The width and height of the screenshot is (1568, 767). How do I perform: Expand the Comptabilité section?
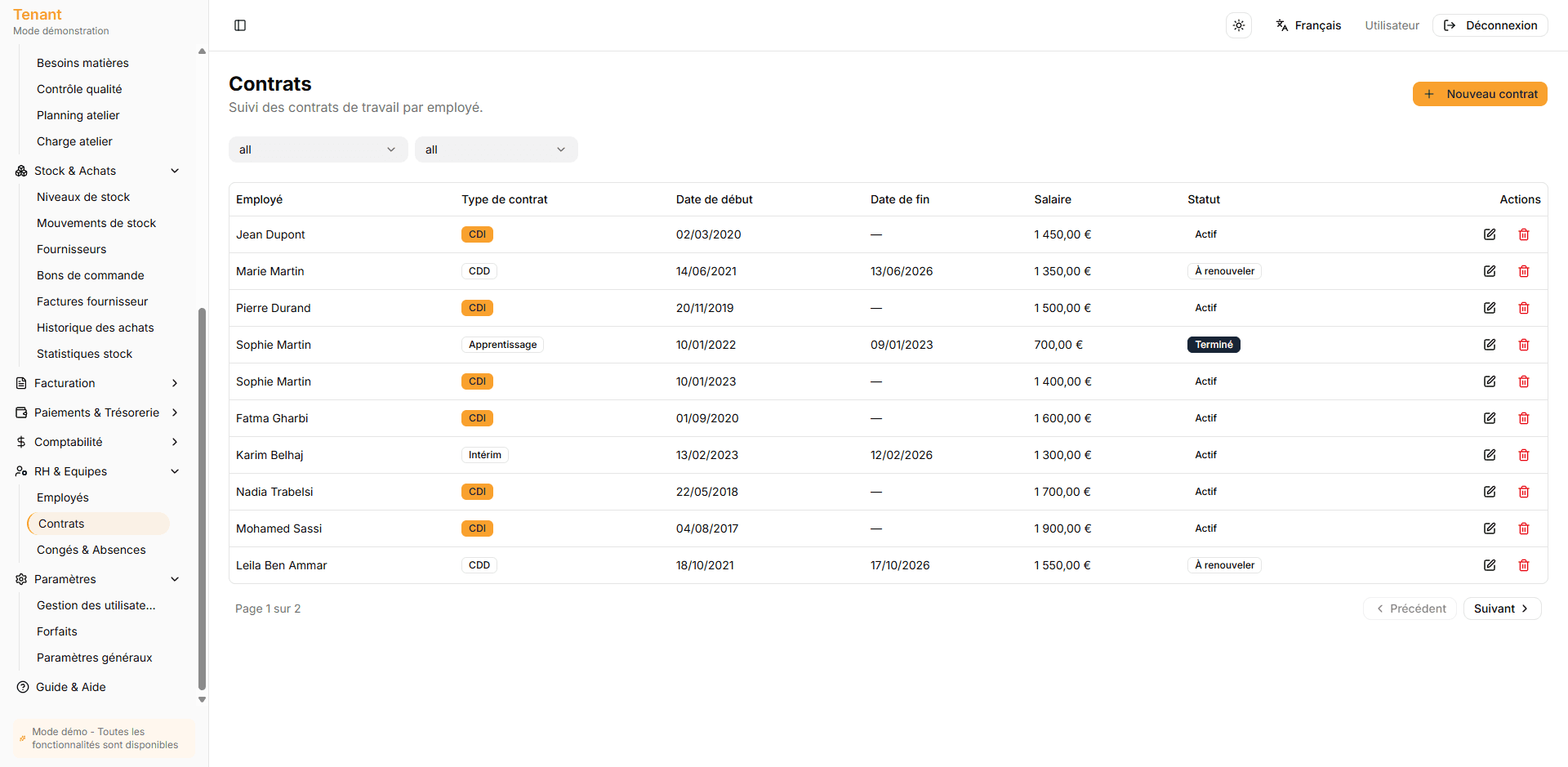pyautogui.click(x=97, y=442)
